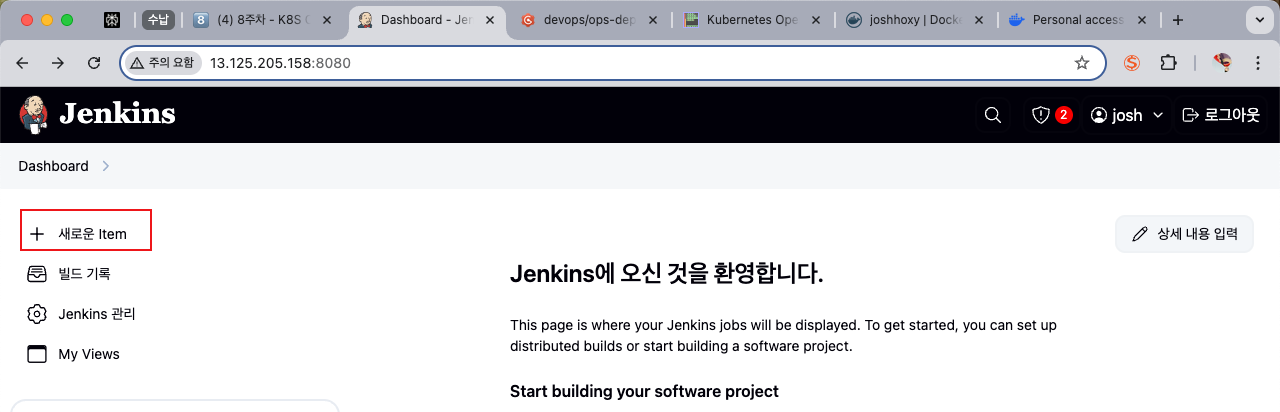1280x412 pixels.
Task: Click the Dashboard breadcrumb link
Action: [x=53, y=166]
